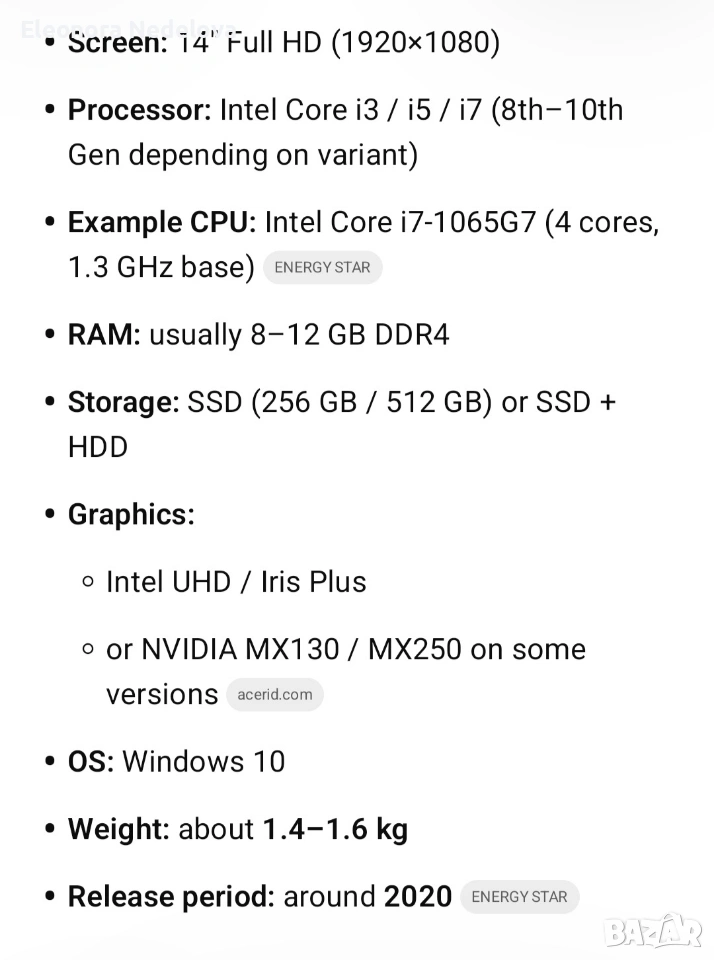Click the Example CPU label

[x=161, y=222]
